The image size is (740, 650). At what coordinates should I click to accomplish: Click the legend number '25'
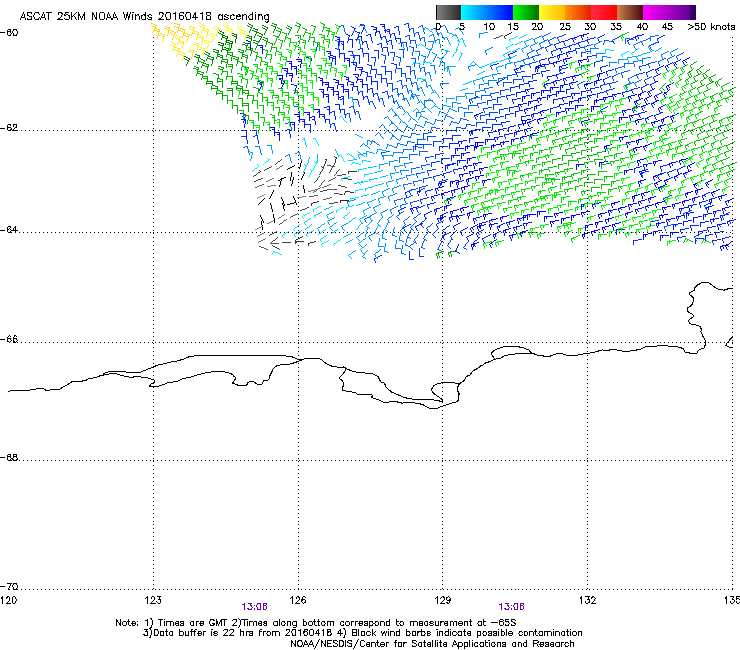pyautogui.click(x=565, y=27)
